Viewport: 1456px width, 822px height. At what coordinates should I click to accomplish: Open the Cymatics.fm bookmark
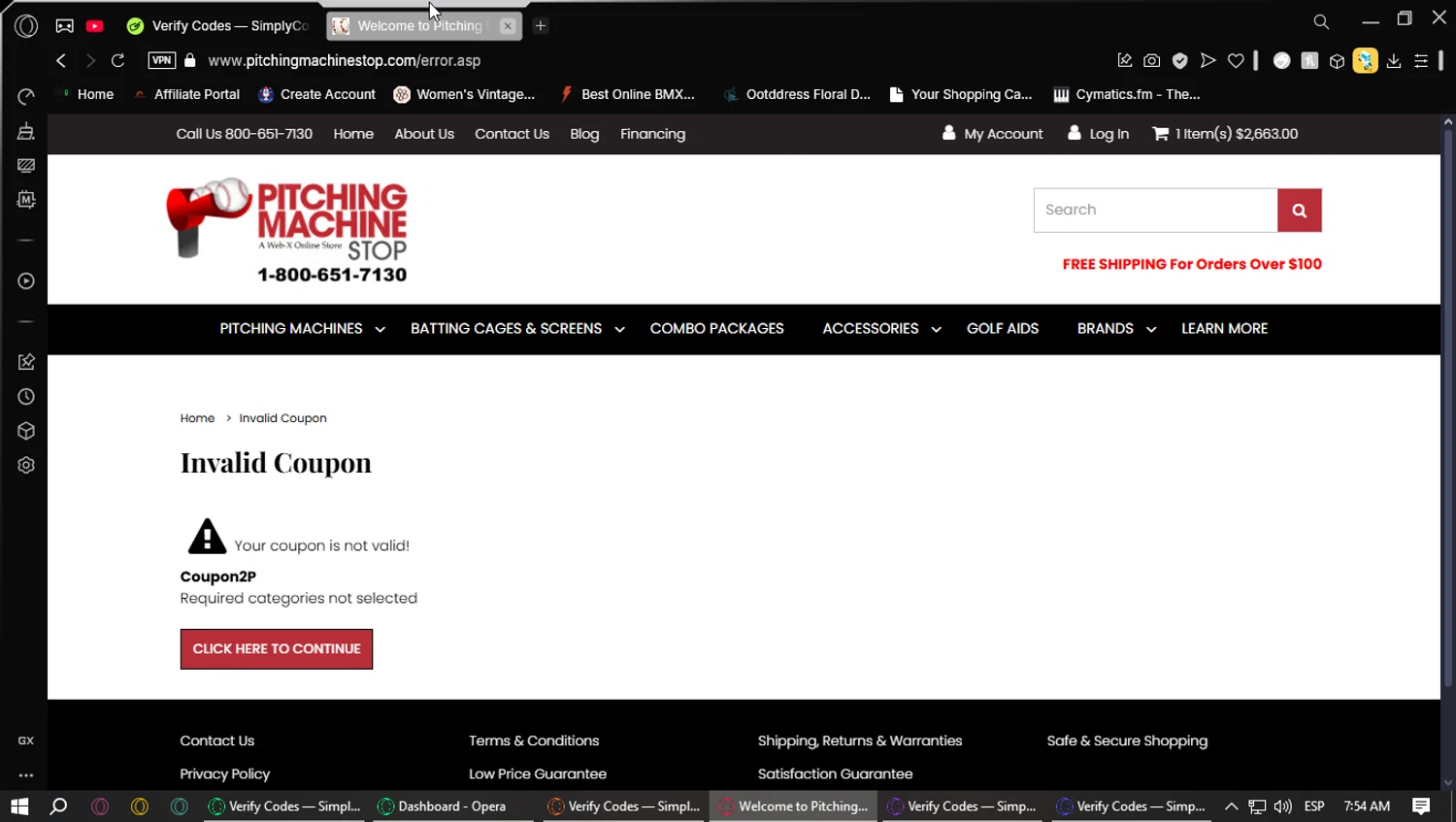pos(1126,94)
